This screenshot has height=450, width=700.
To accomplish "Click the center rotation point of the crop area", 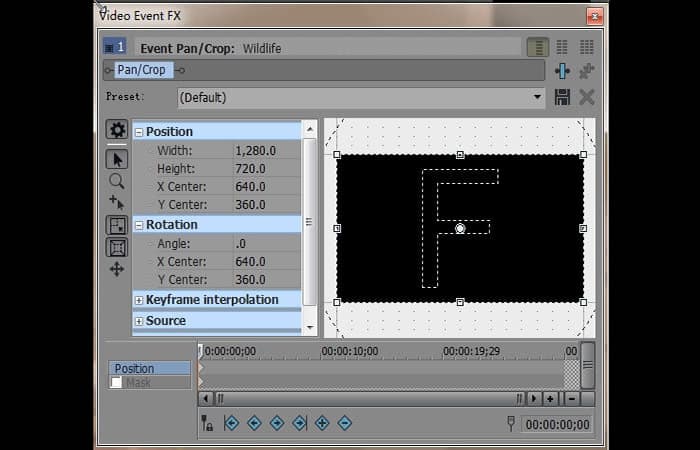I will 460,229.
